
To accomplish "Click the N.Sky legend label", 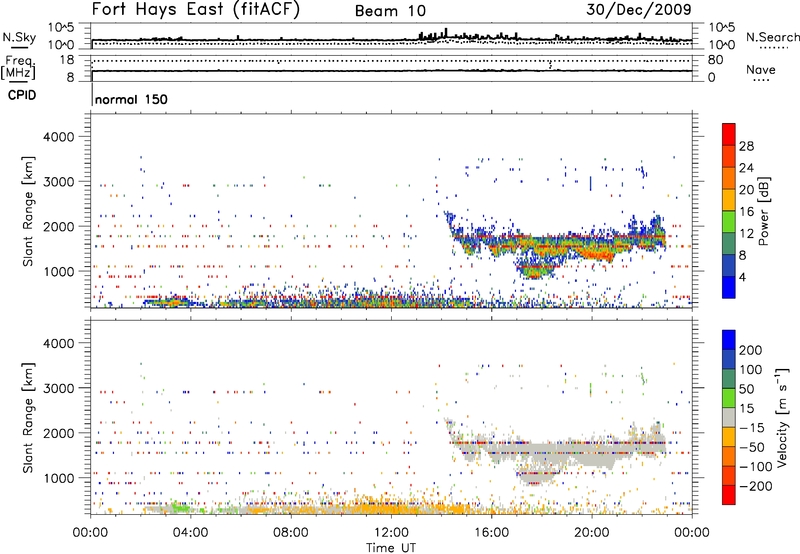I will pyautogui.click(x=19, y=37).
